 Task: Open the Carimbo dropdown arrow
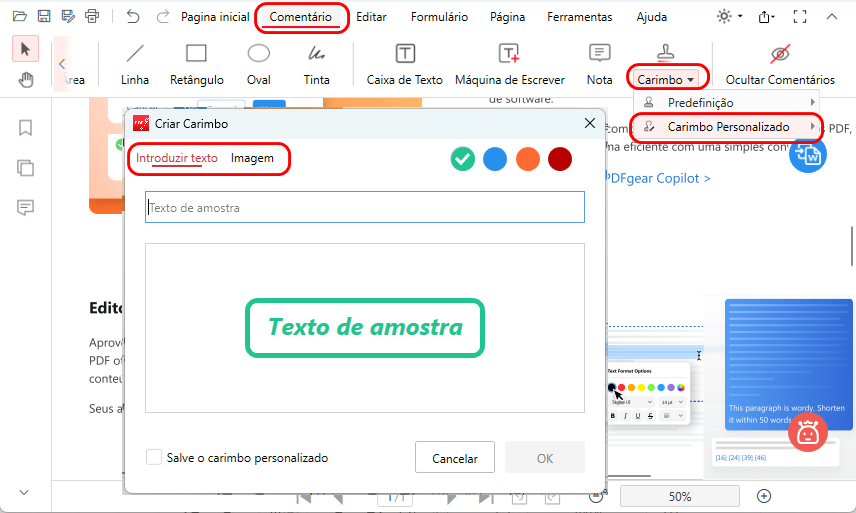pyautogui.click(x=691, y=80)
